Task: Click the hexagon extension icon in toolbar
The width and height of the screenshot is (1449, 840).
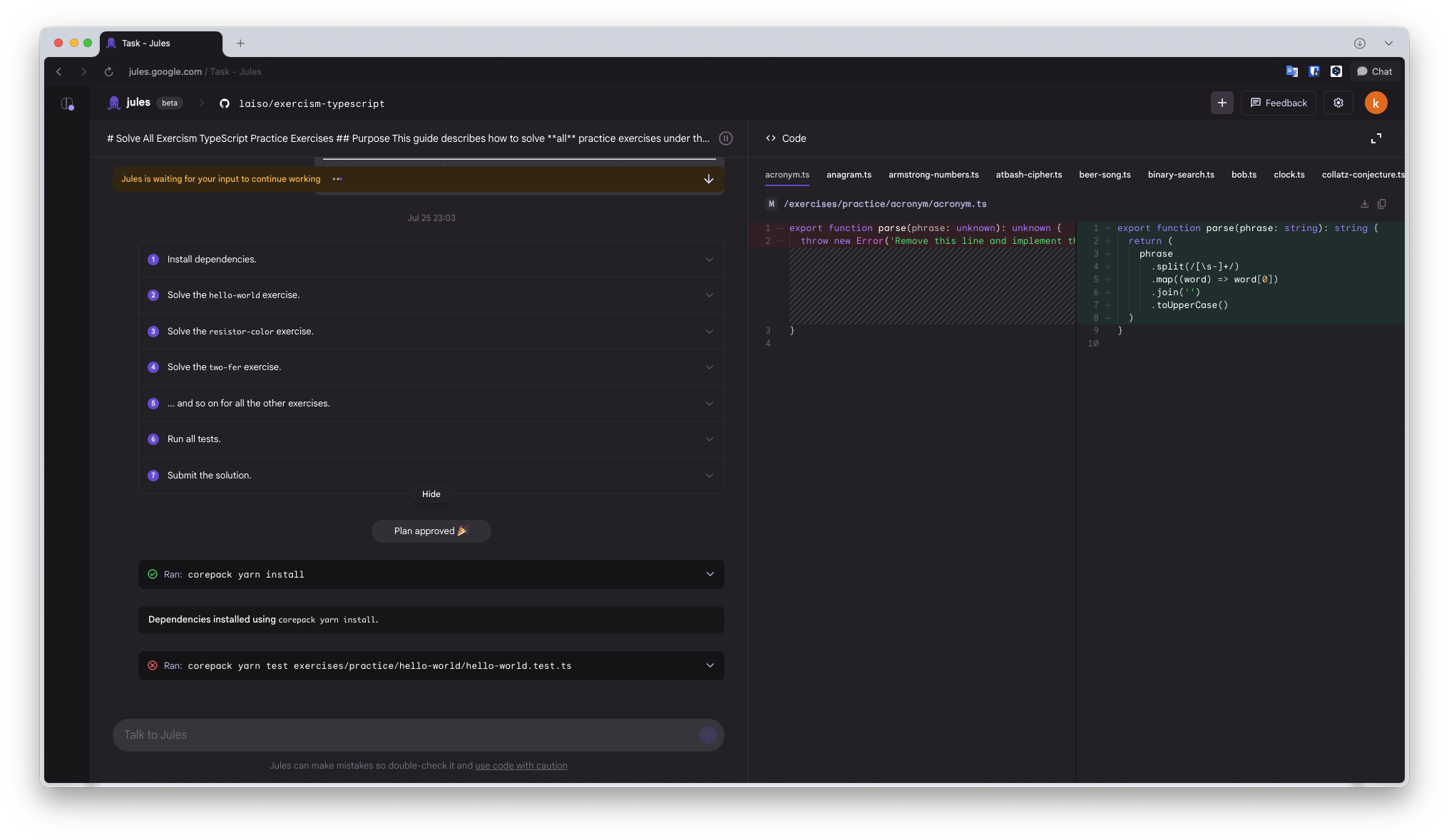Action: click(x=1336, y=71)
